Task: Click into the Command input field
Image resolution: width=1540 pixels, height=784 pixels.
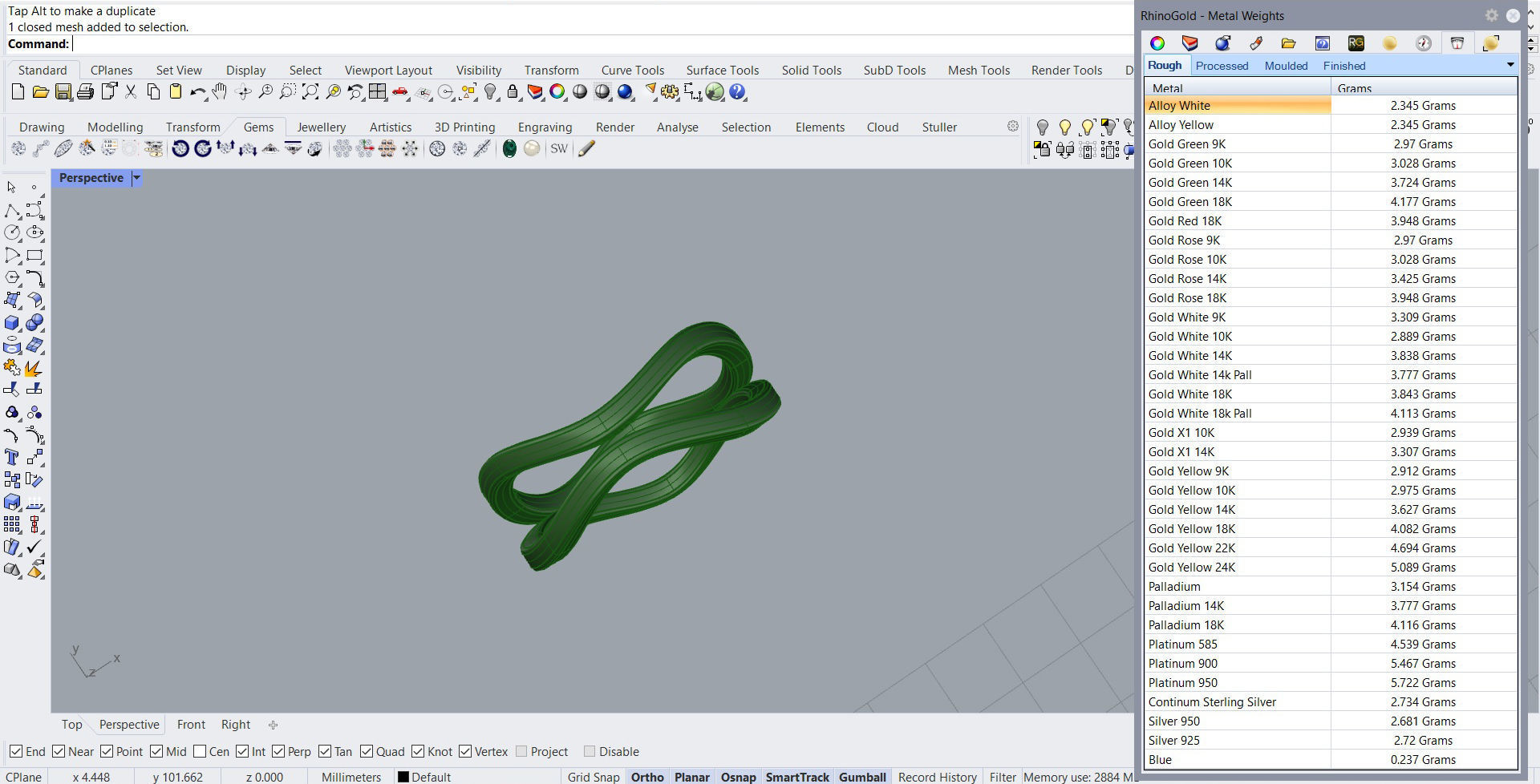Action: click(x=602, y=44)
